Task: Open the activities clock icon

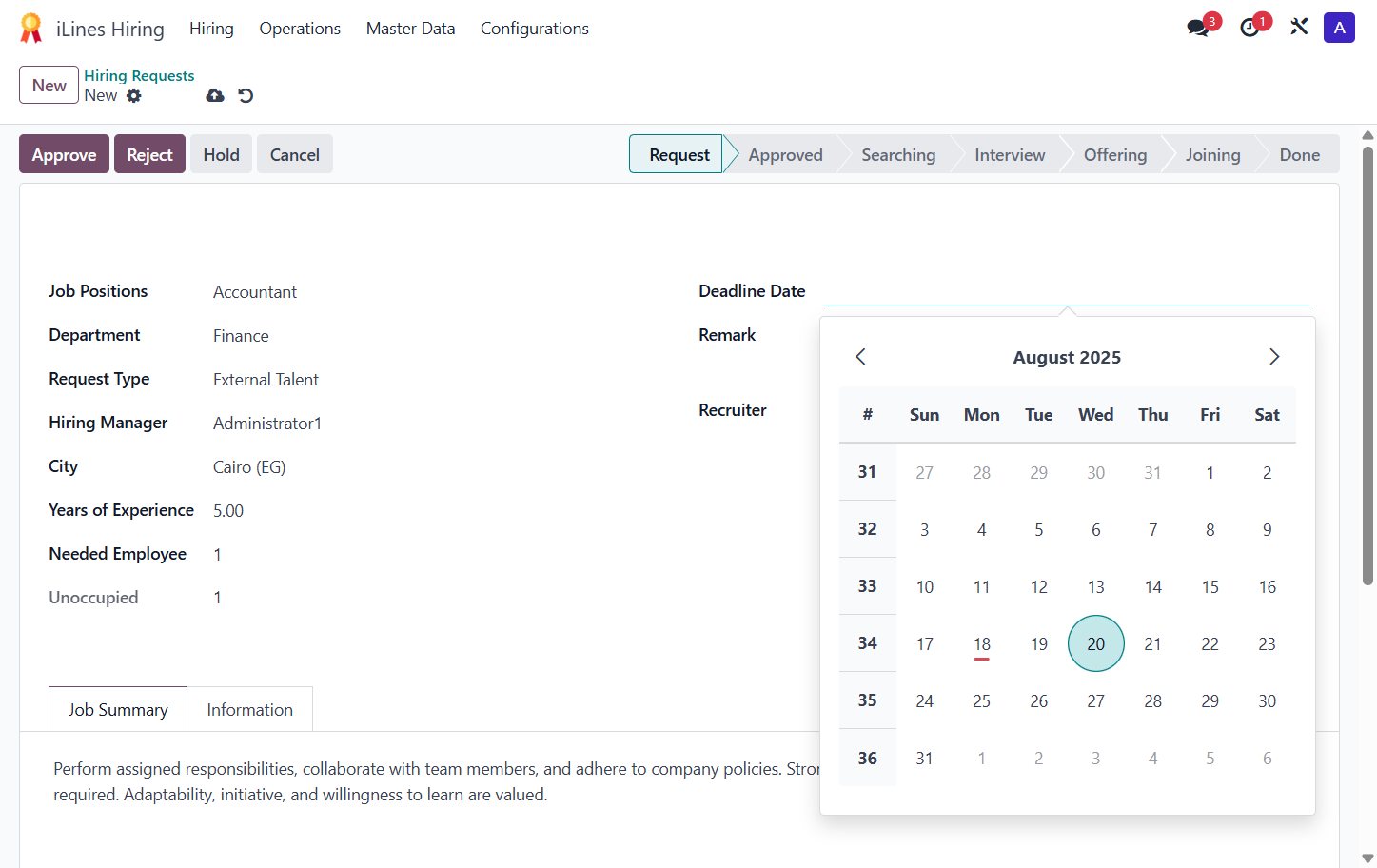Action: [x=1249, y=28]
